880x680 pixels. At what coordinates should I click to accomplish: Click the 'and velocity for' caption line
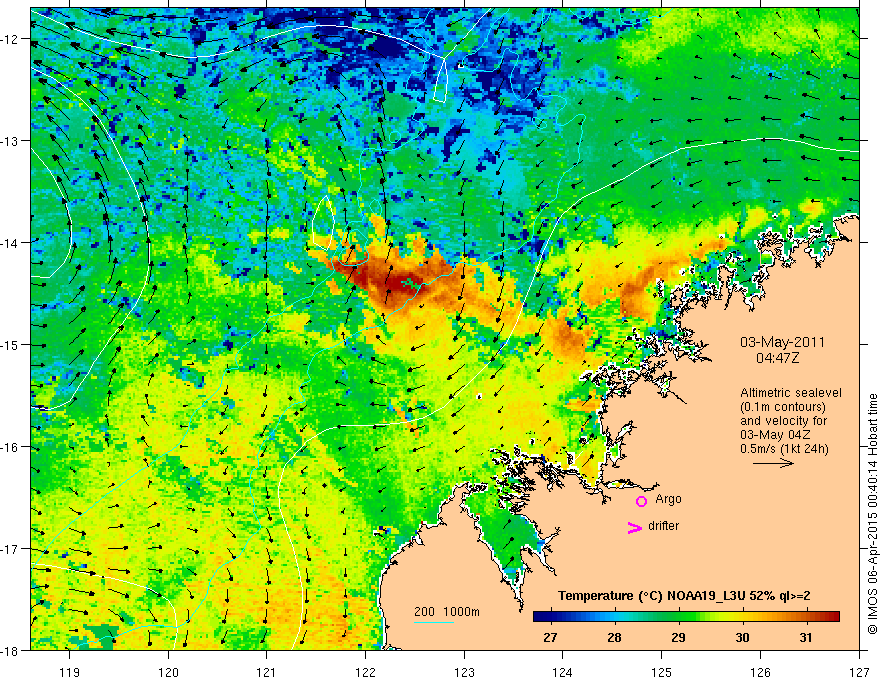[783, 421]
